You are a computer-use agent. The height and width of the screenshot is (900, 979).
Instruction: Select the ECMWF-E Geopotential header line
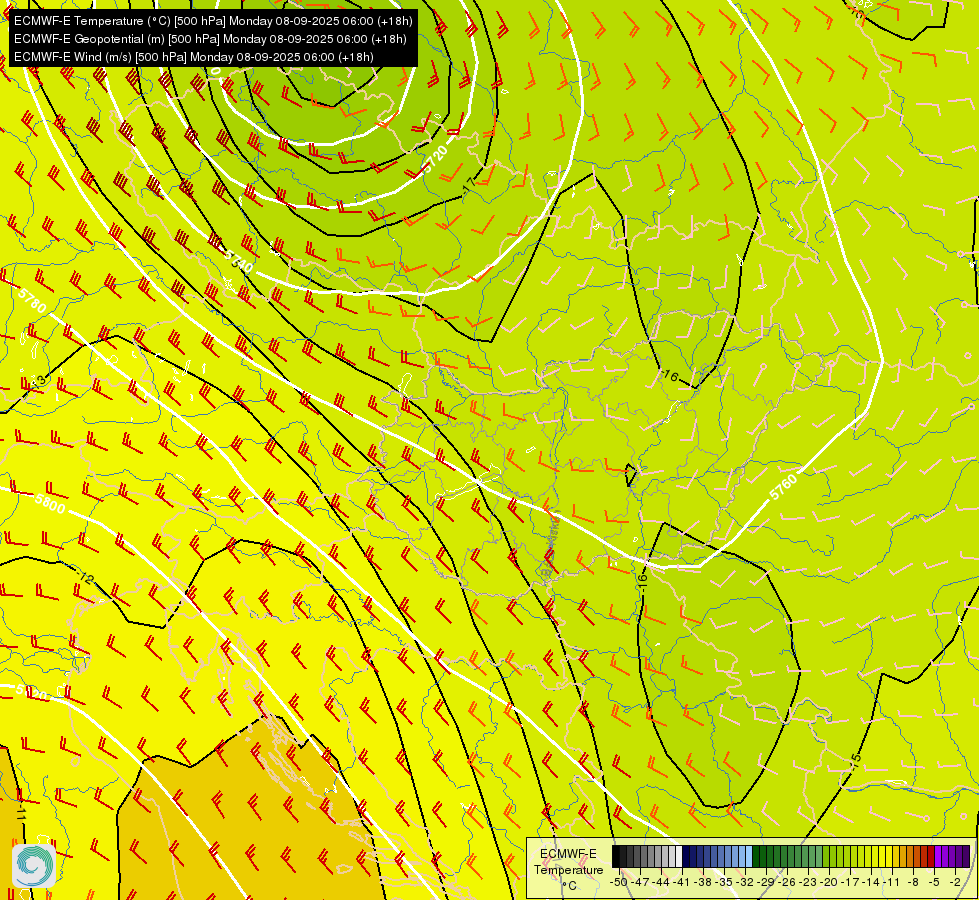point(210,39)
